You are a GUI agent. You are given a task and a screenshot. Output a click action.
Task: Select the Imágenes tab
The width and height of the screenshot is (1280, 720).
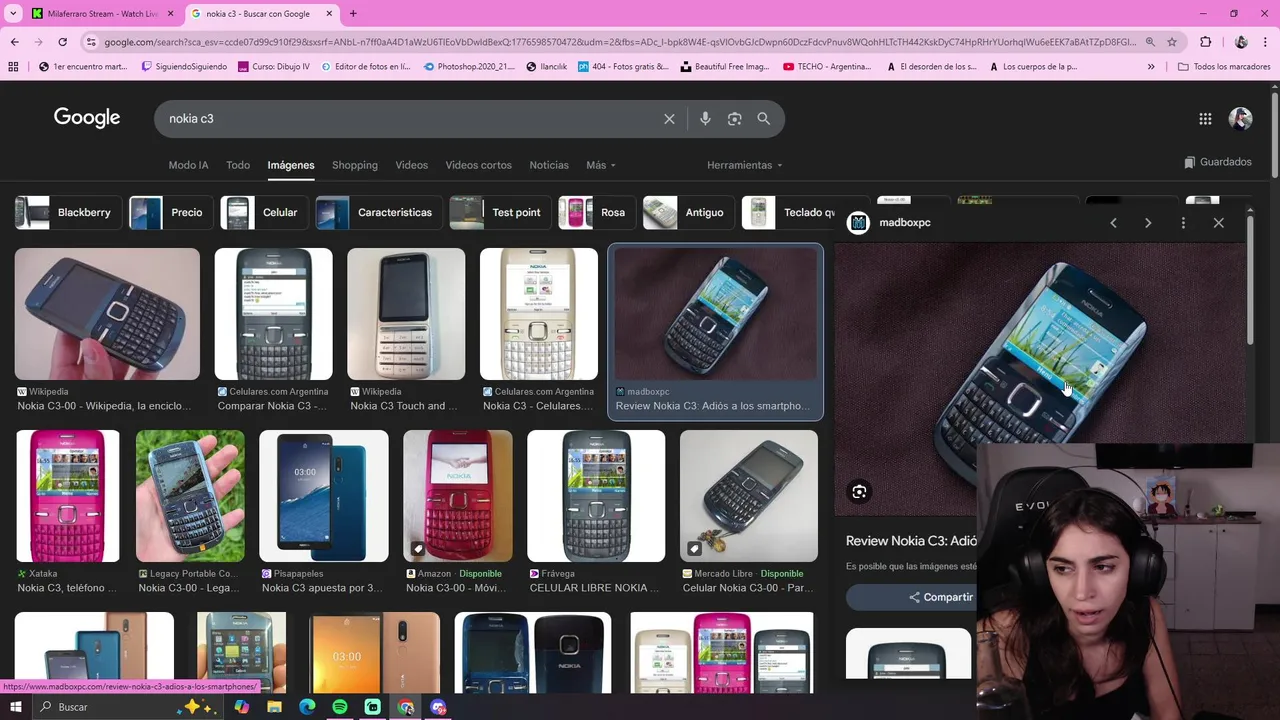[x=291, y=165]
